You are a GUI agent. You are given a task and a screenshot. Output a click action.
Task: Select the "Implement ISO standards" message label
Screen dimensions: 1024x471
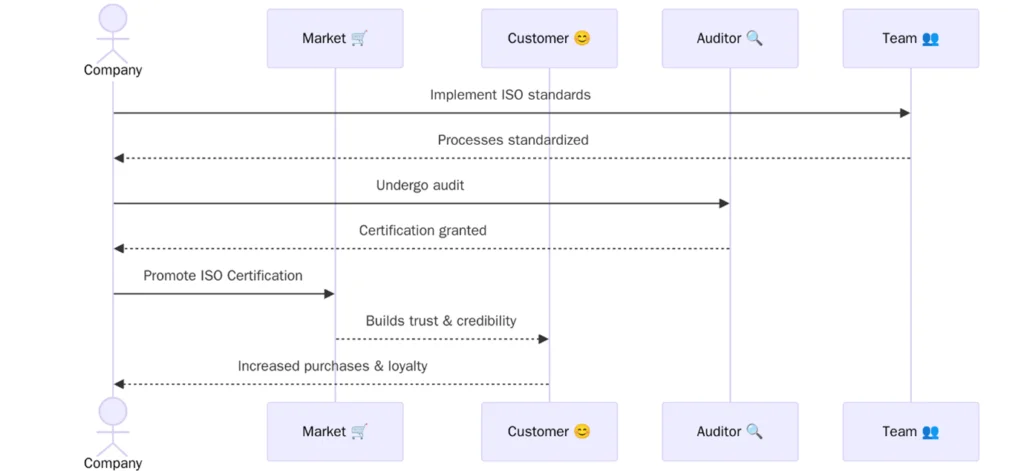click(510, 95)
